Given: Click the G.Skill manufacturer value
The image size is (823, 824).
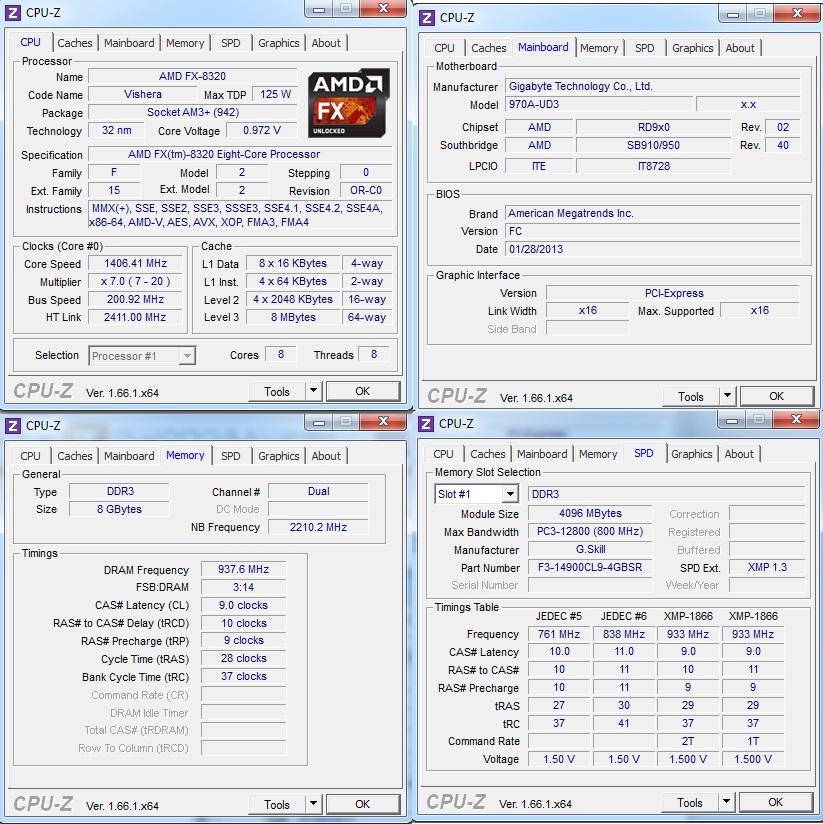Looking at the screenshot, I should pyautogui.click(x=590, y=549).
